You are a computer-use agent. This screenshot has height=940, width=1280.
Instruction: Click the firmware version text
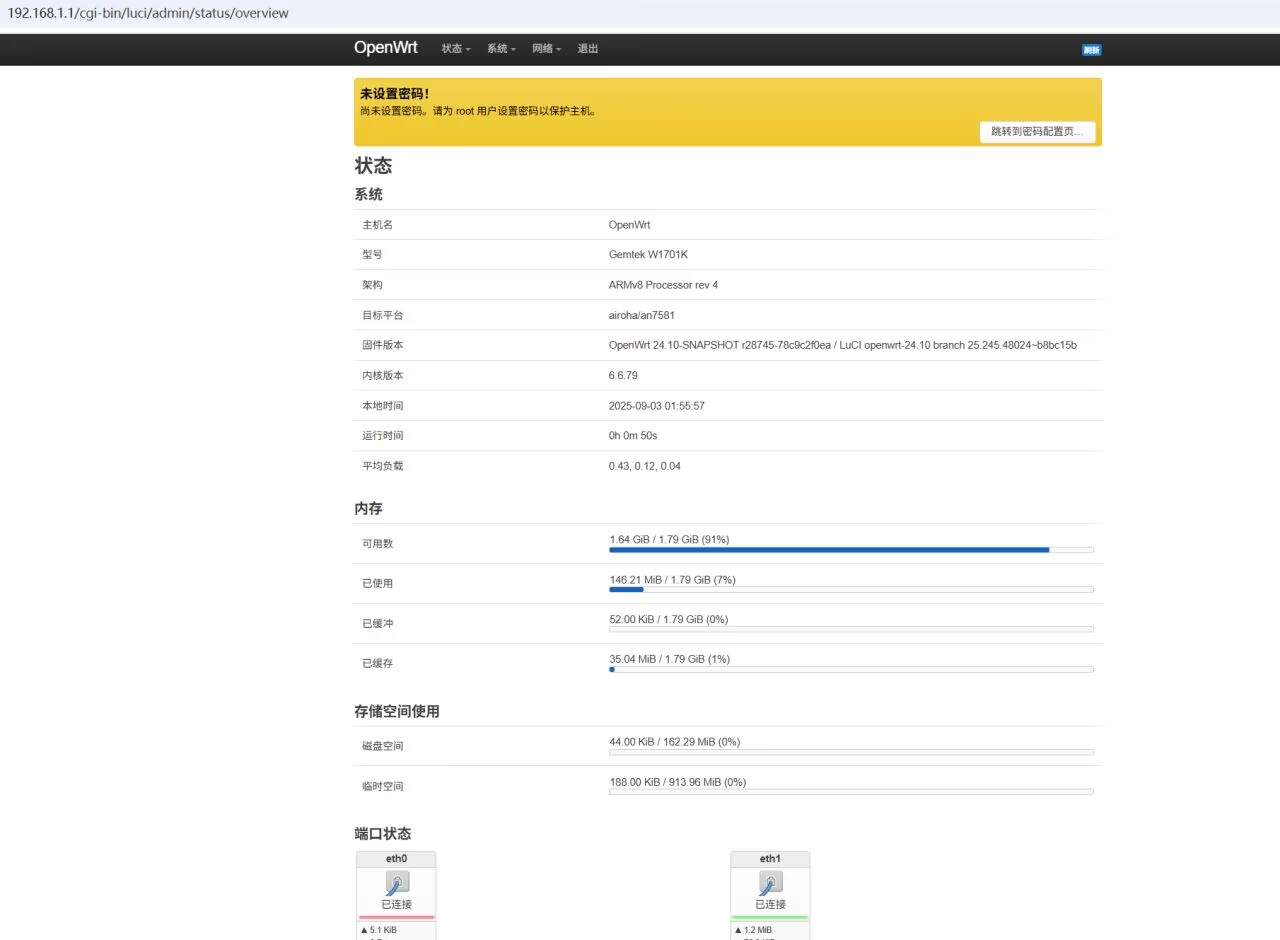click(843, 344)
